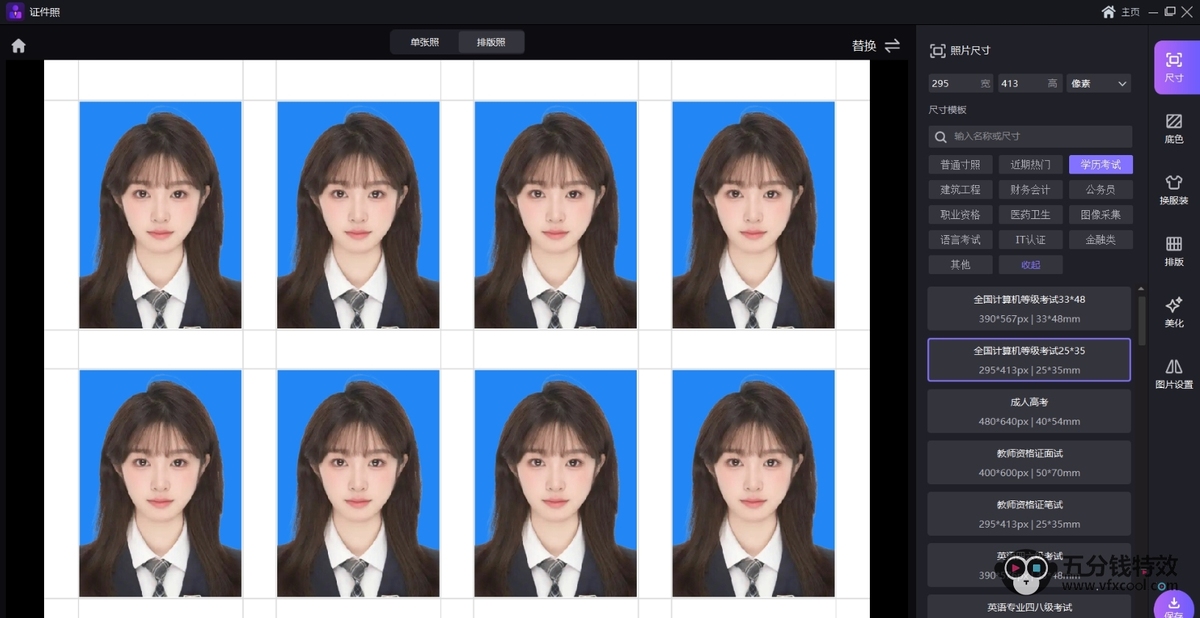Switch to the 排版照 tab
This screenshot has width=1200, height=618.
tap(491, 42)
